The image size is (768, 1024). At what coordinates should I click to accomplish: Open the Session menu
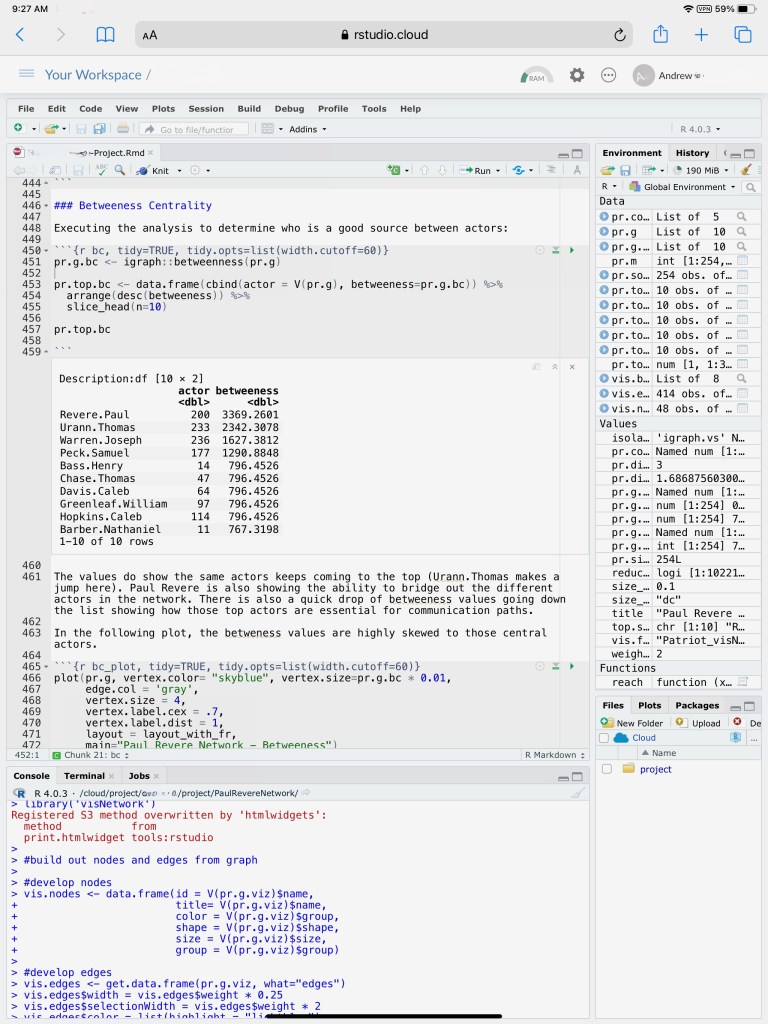tap(206, 109)
